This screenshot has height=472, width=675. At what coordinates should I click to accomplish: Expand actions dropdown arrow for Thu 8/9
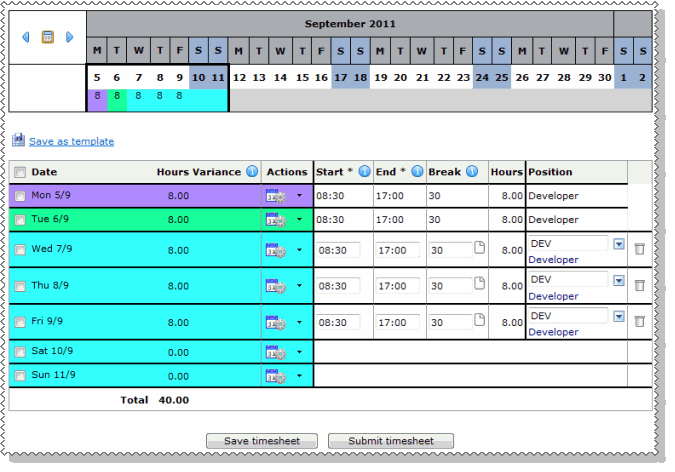(299, 286)
